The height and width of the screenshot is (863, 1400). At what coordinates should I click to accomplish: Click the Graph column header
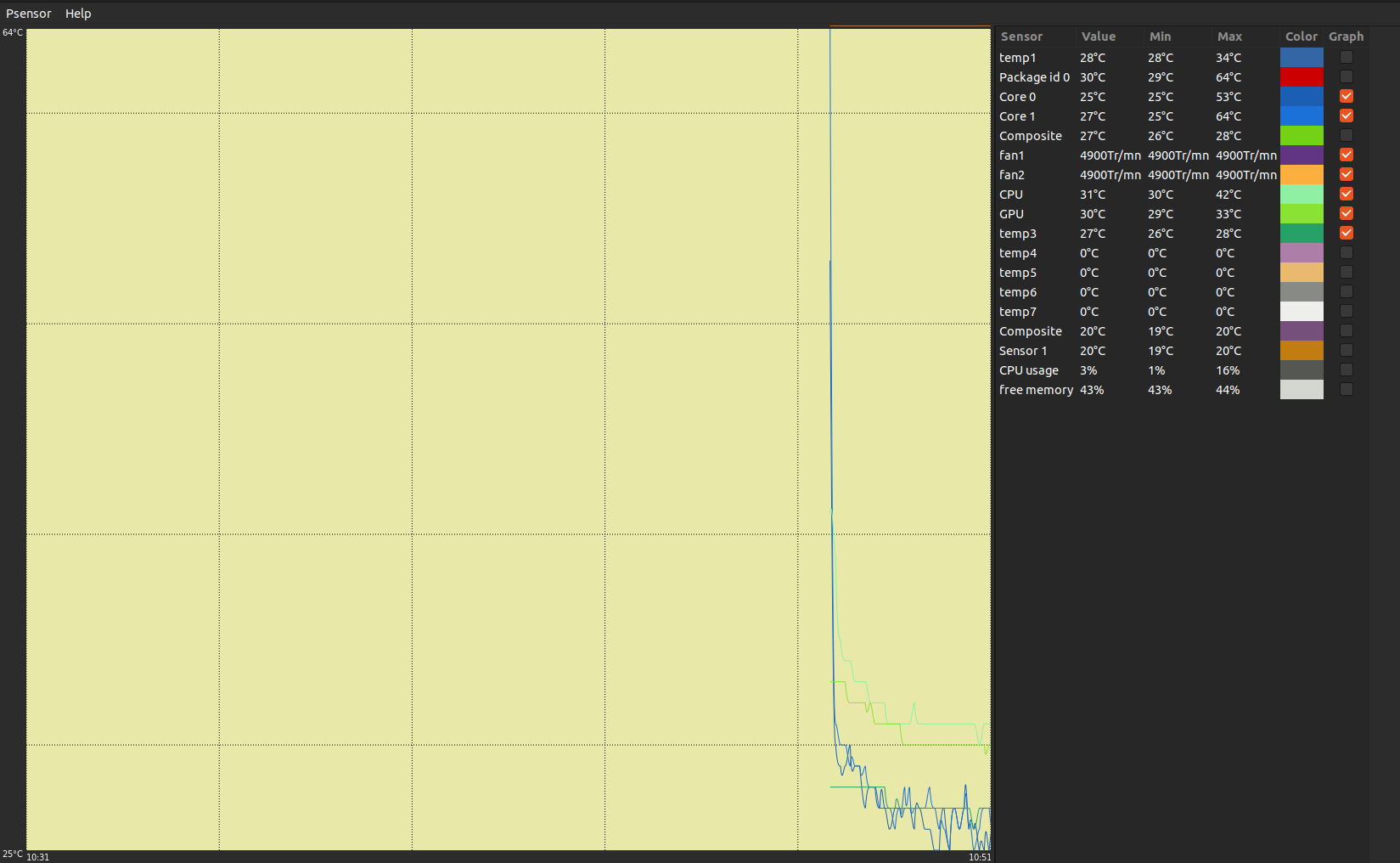1346,37
